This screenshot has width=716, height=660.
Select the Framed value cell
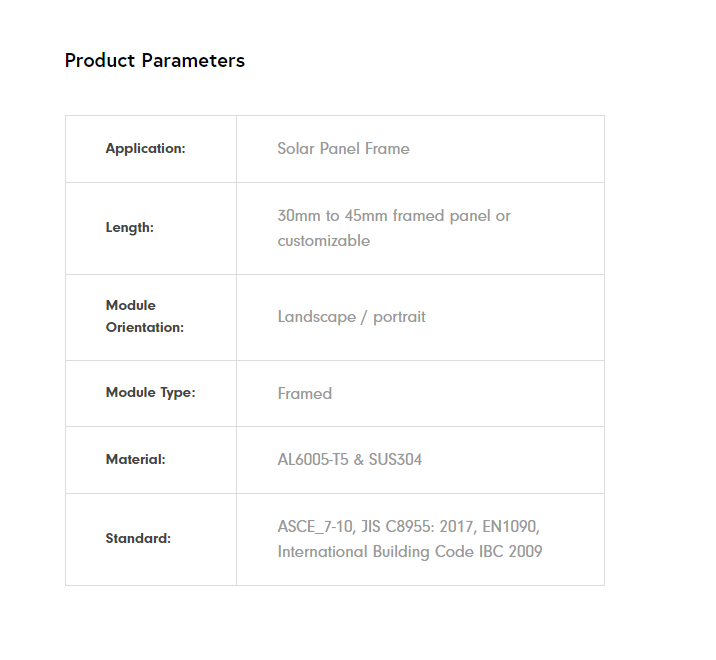tap(304, 394)
